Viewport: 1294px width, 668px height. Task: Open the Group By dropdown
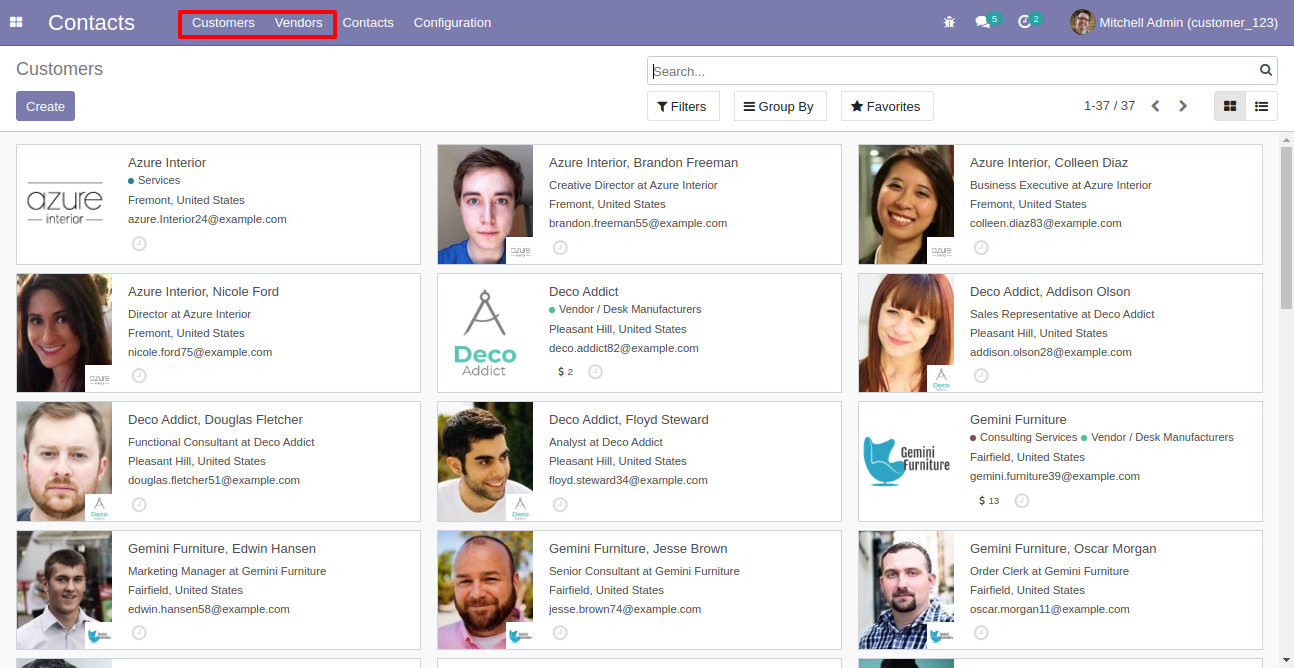[780, 106]
